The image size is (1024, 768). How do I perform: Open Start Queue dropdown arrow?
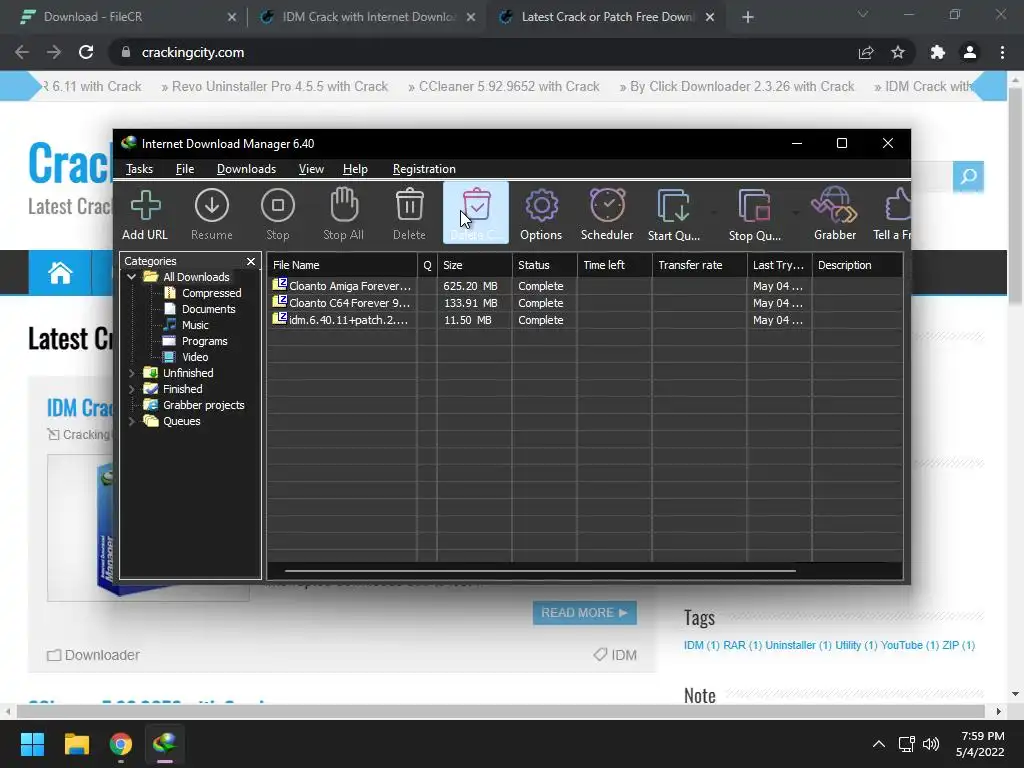point(714,212)
